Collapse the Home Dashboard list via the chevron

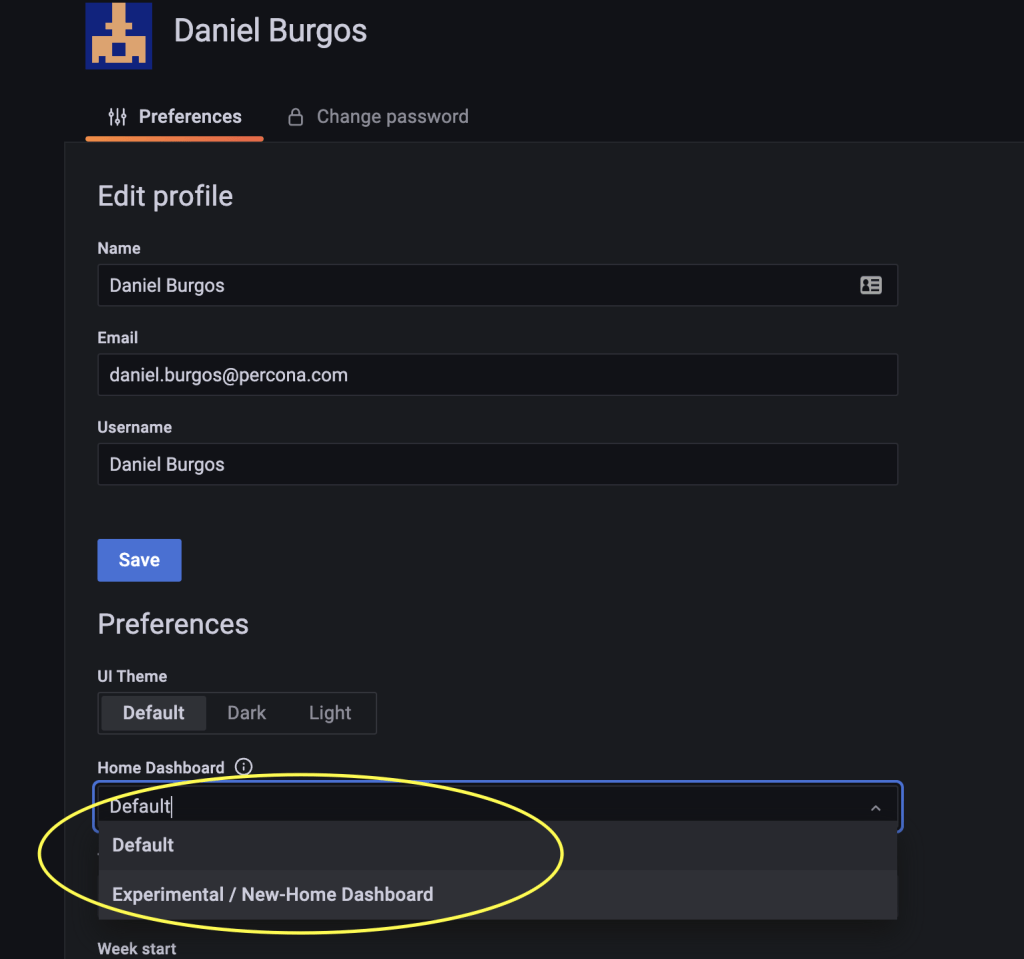coord(875,807)
